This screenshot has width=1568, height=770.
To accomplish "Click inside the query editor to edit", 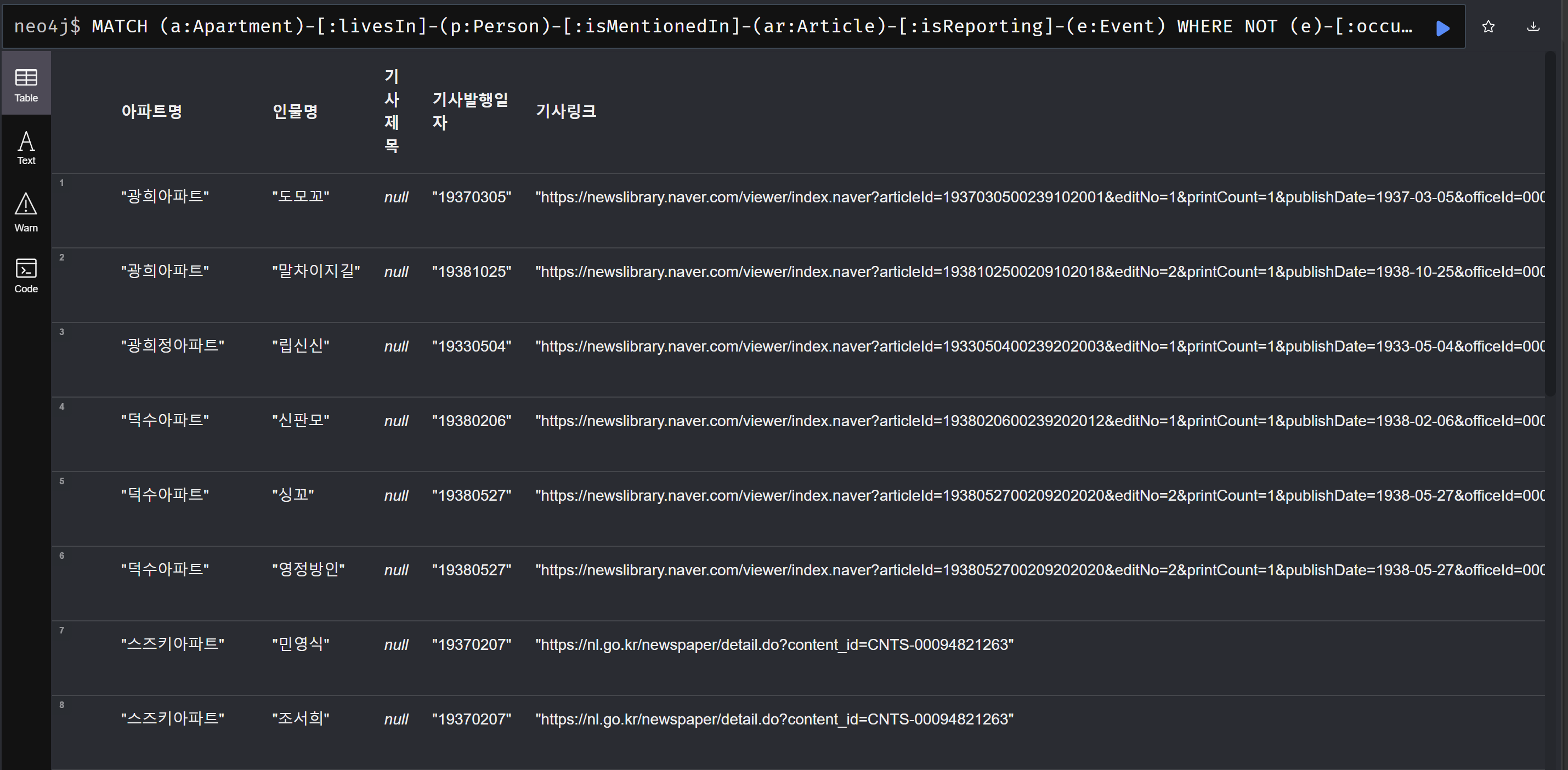I will click(731, 26).
